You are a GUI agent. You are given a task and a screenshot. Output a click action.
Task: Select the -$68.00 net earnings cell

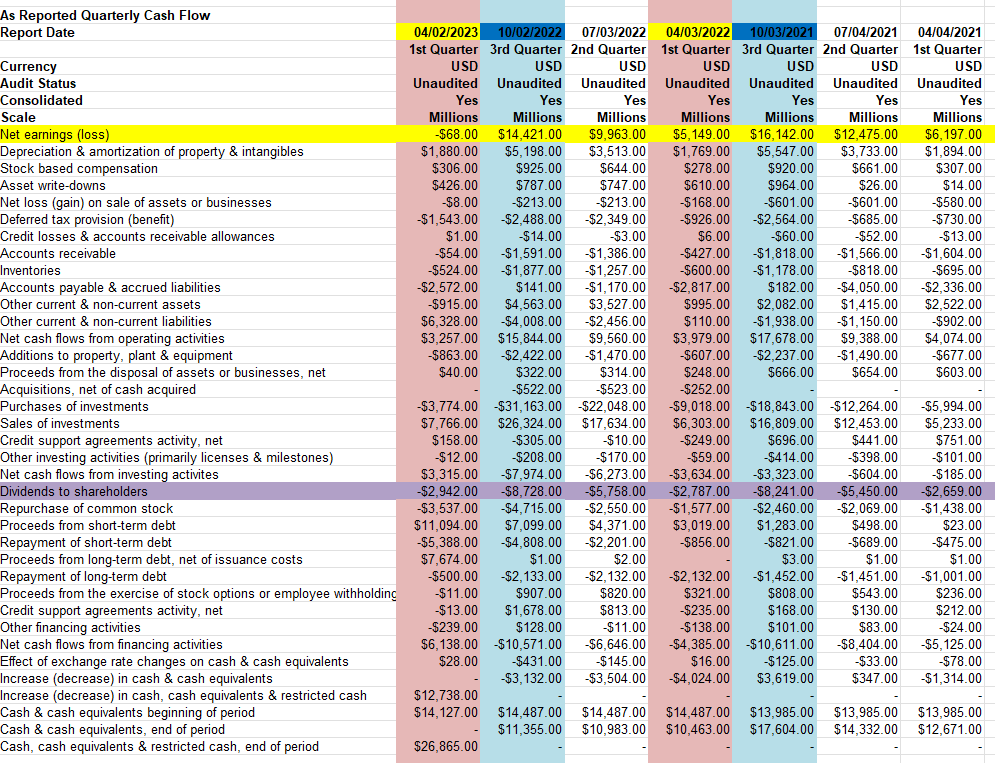point(455,134)
